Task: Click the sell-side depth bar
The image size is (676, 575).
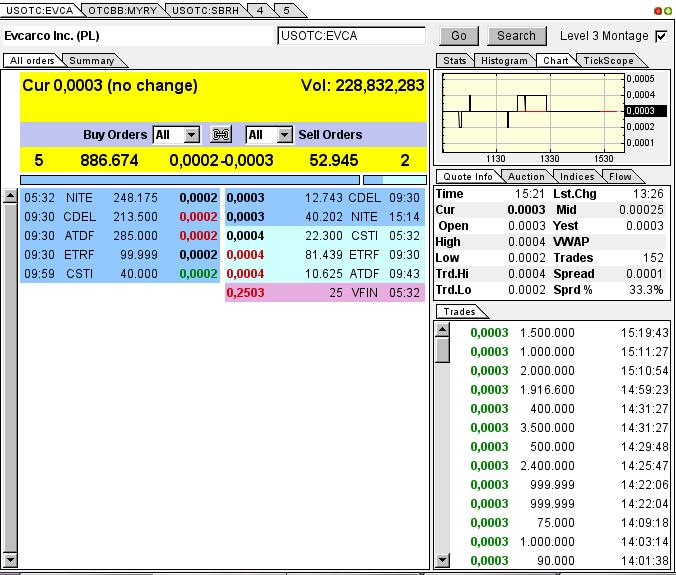Action: (395, 180)
